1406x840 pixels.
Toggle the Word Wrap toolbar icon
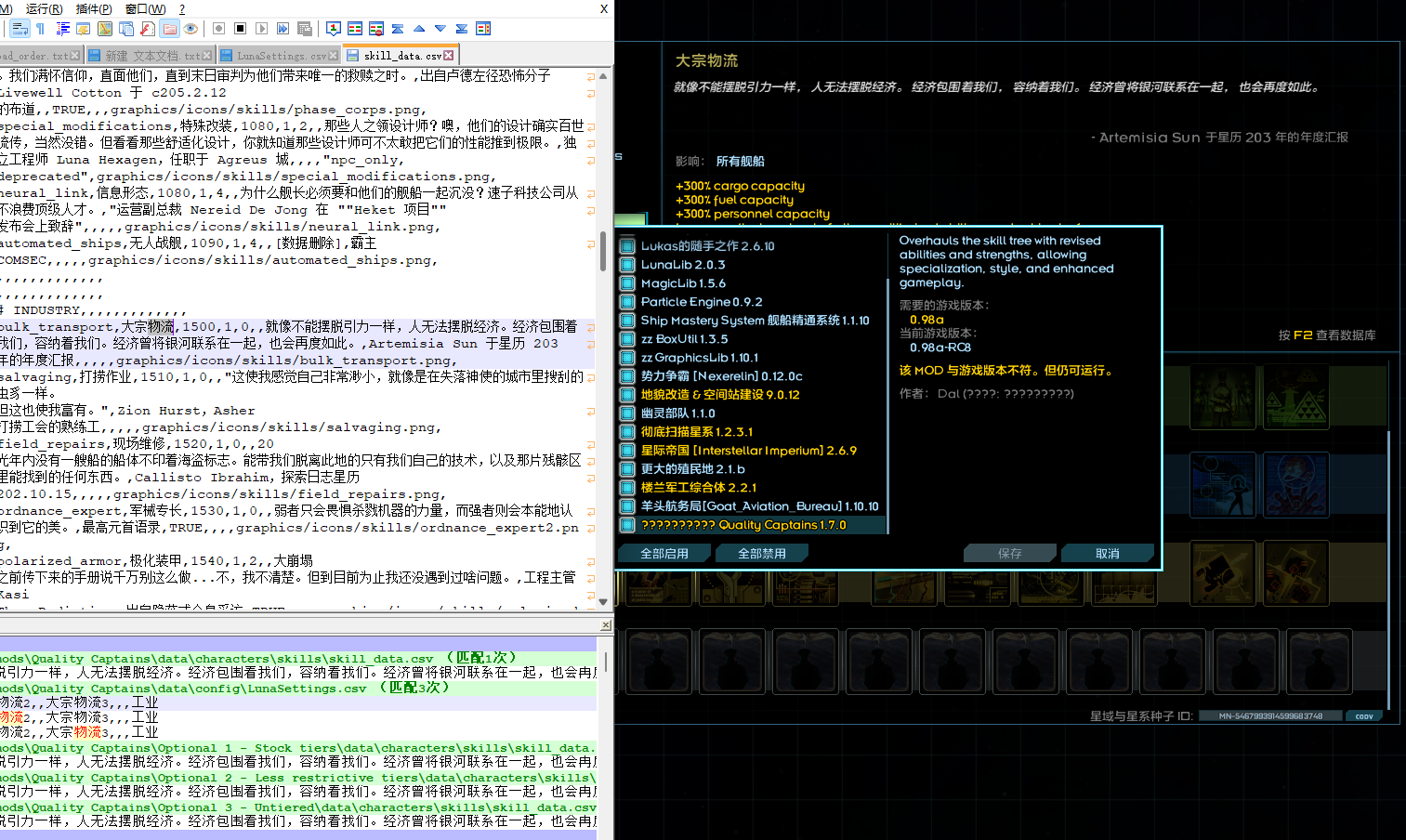[19, 29]
